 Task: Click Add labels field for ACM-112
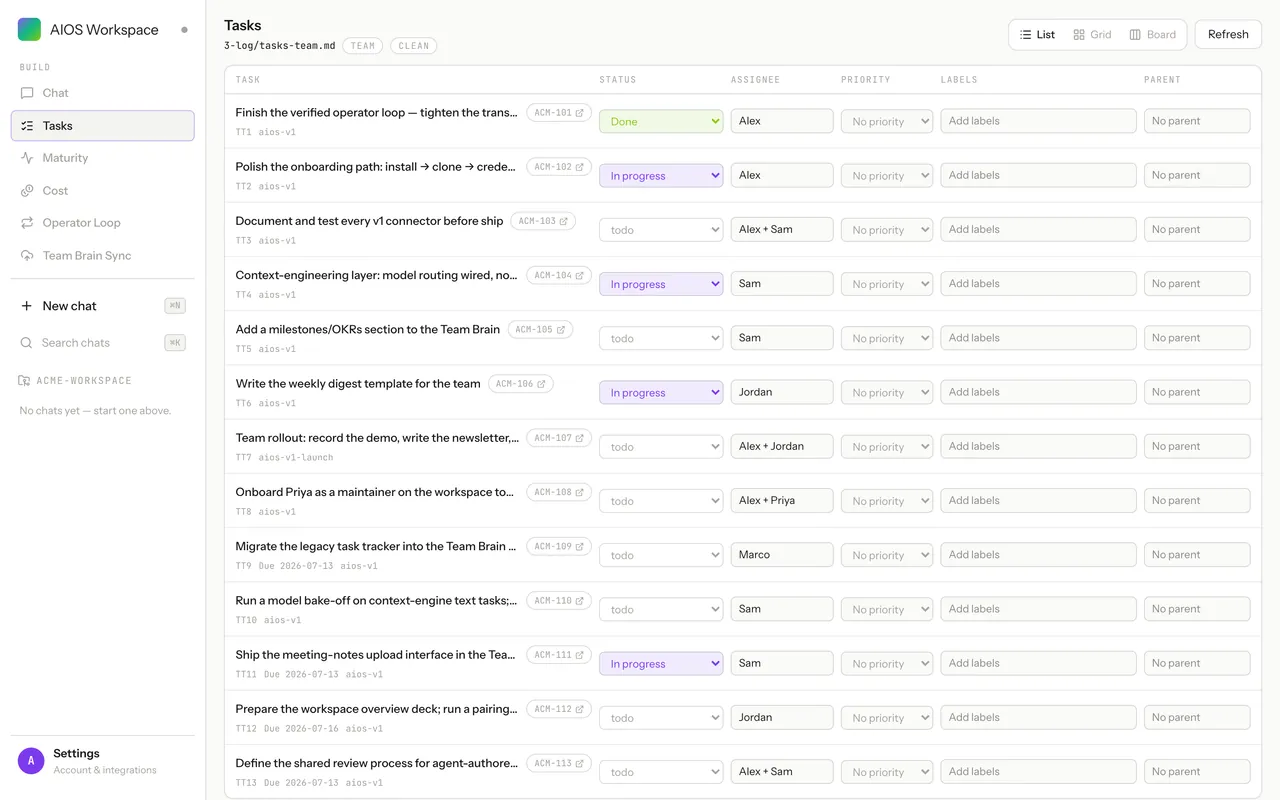(1038, 717)
